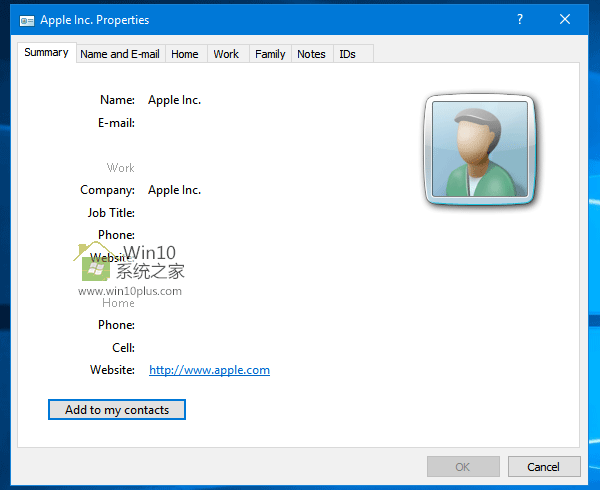Click the grey Home section heading

coord(118,303)
